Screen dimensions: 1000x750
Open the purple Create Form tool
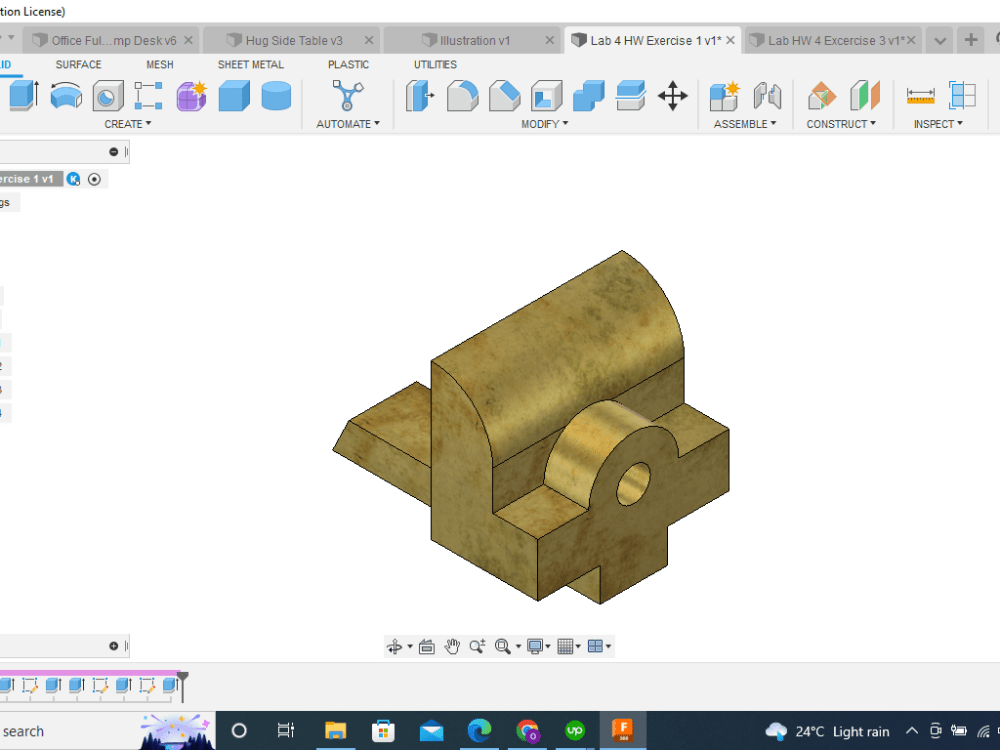click(x=191, y=96)
